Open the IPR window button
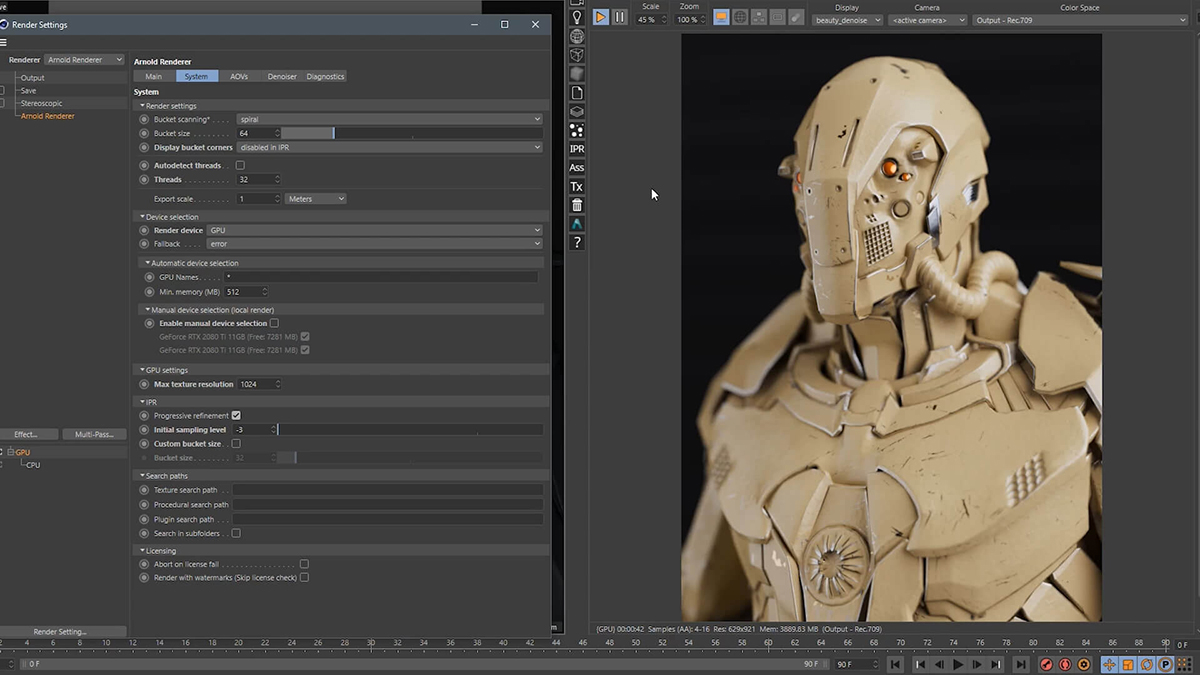 pyautogui.click(x=577, y=149)
